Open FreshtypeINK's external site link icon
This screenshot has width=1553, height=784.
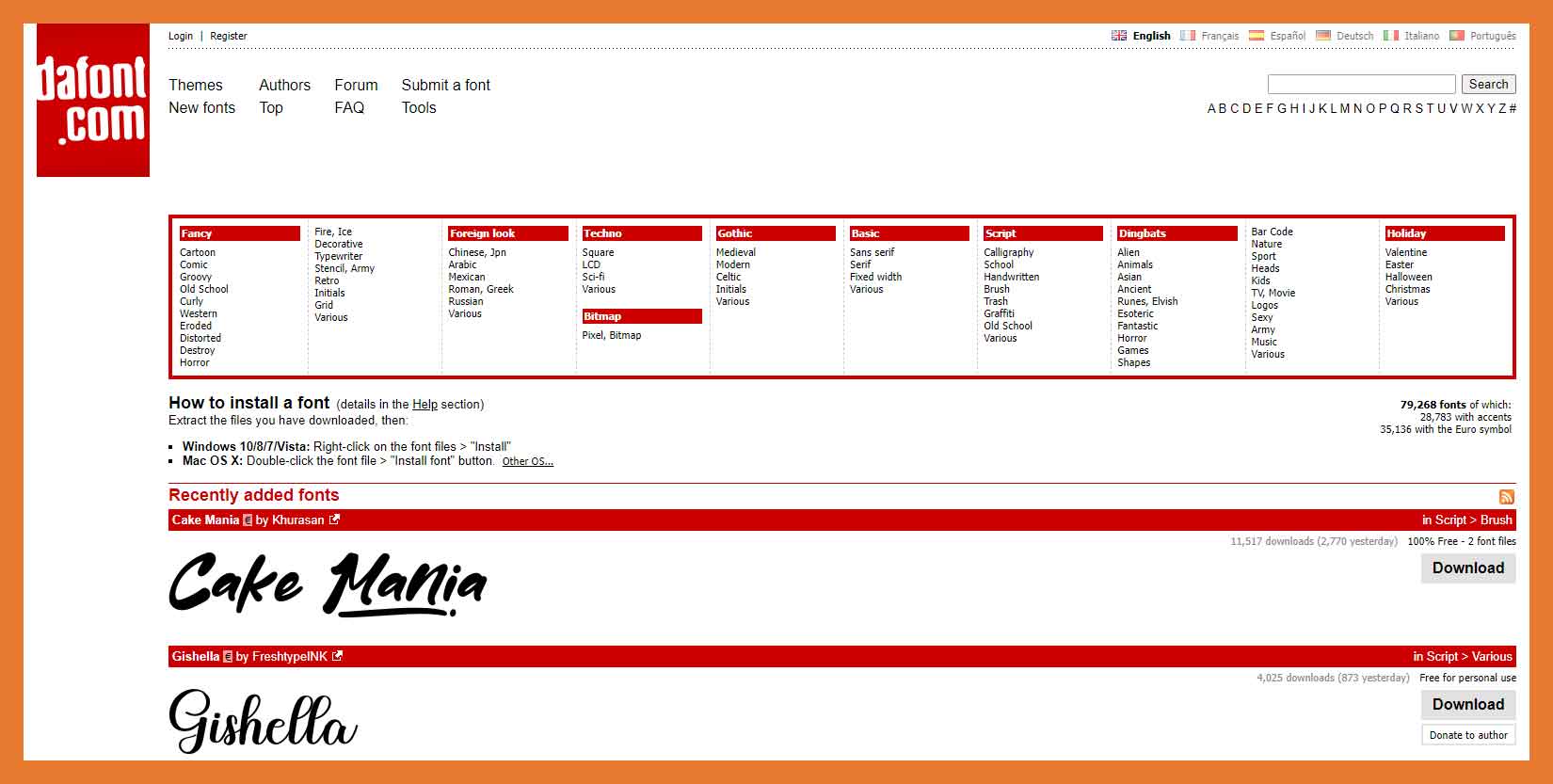(338, 656)
